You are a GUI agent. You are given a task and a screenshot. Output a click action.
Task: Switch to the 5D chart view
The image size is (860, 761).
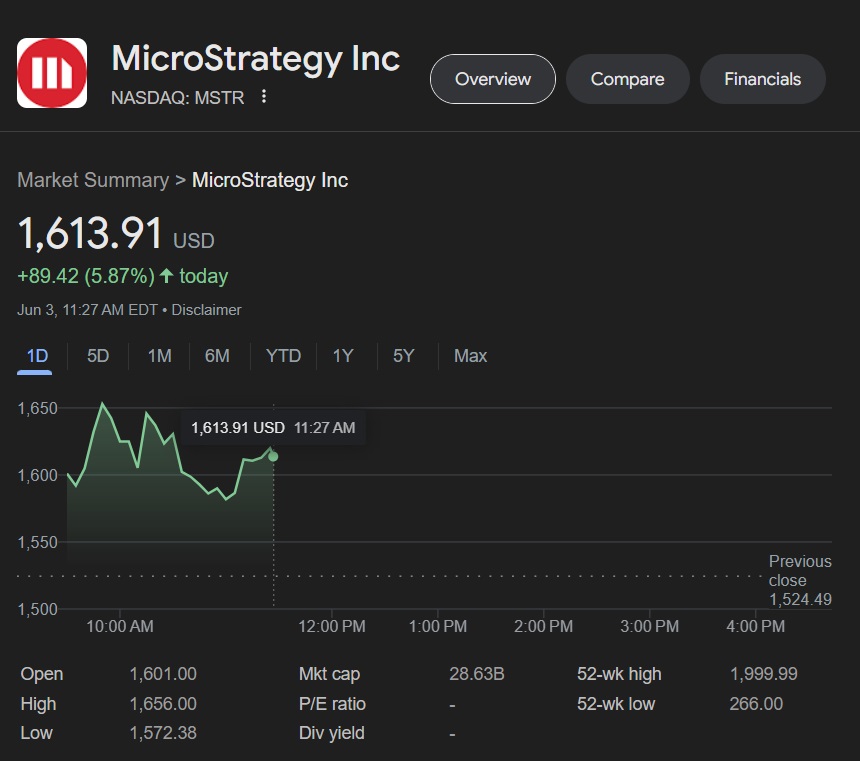click(97, 356)
